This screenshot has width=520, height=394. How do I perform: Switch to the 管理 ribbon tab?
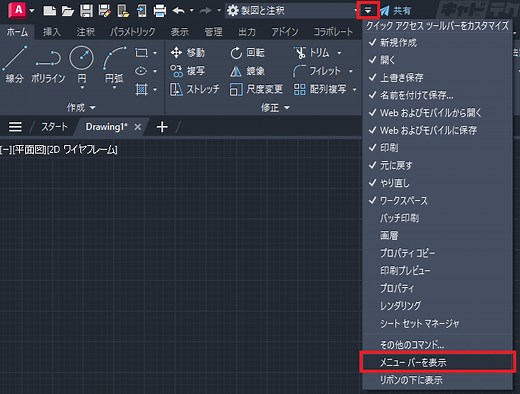(213, 32)
